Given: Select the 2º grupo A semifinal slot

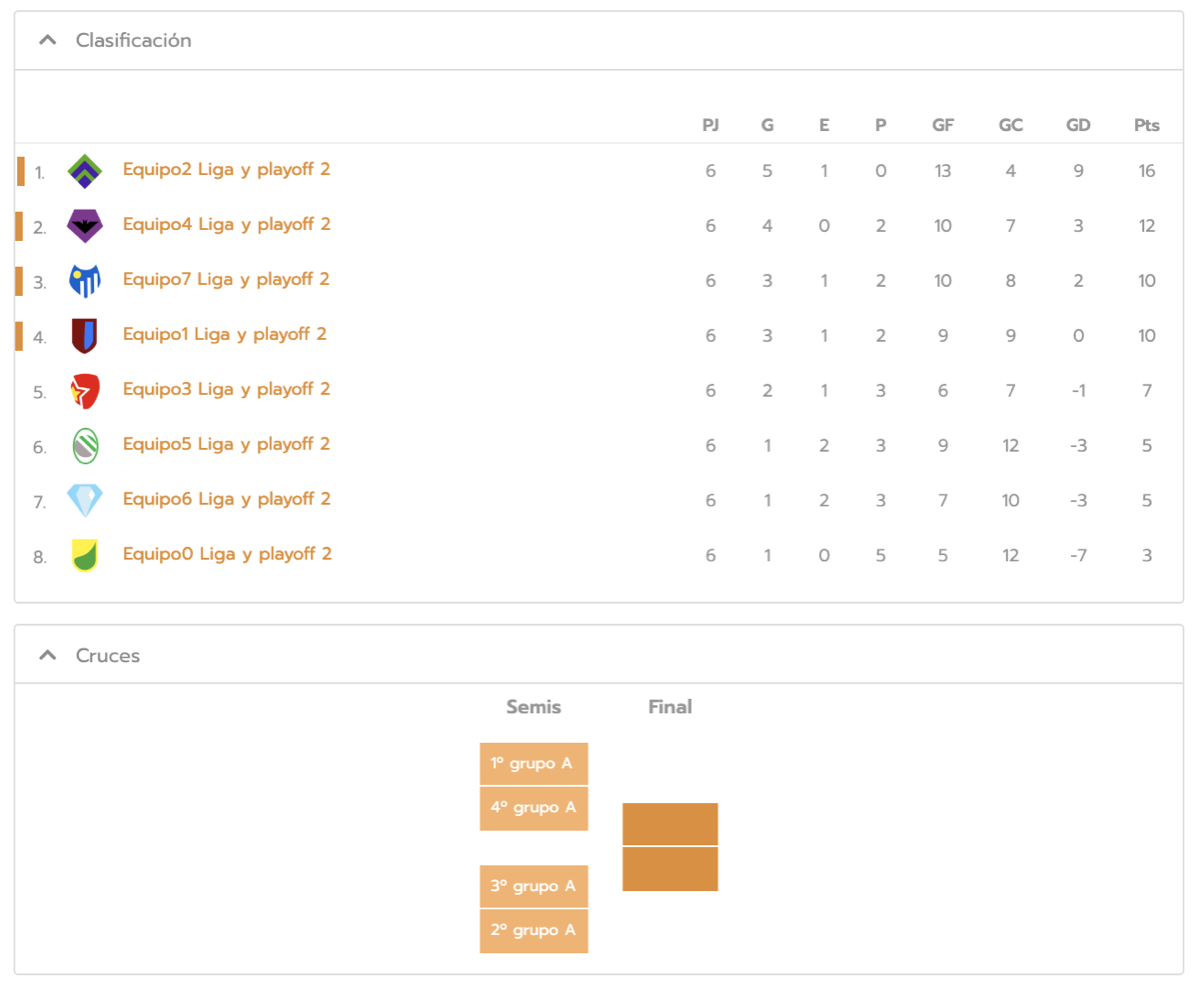Looking at the screenshot, I should click(533, 930).
